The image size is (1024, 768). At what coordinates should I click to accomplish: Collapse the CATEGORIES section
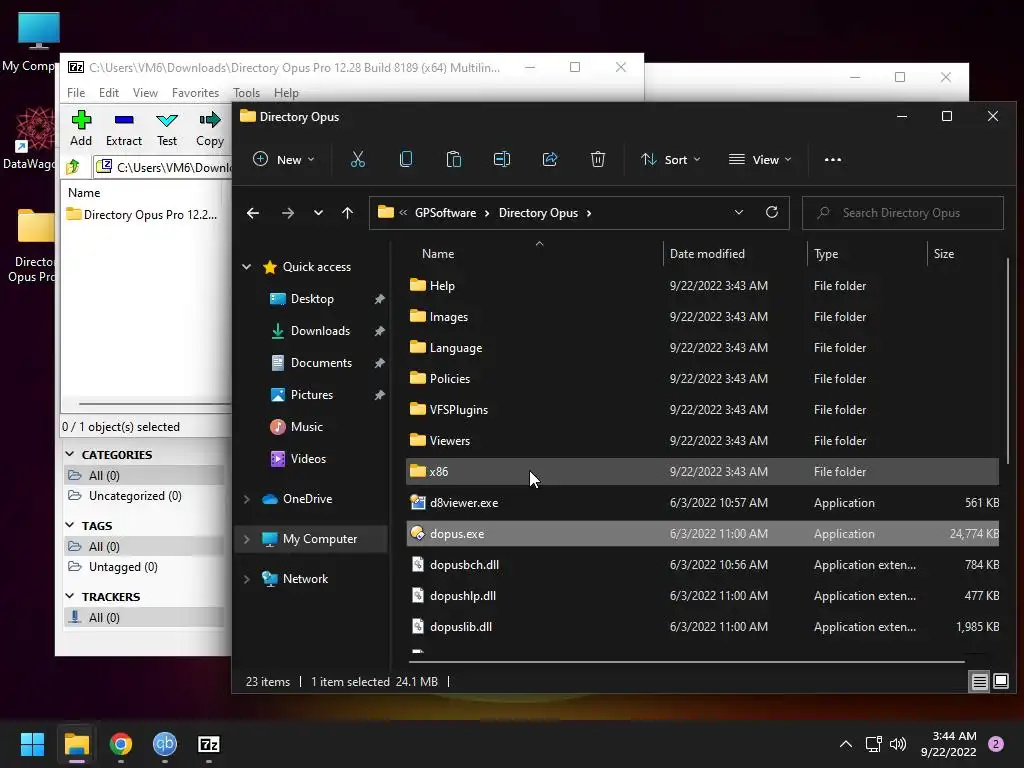click(x=70, y=454)
